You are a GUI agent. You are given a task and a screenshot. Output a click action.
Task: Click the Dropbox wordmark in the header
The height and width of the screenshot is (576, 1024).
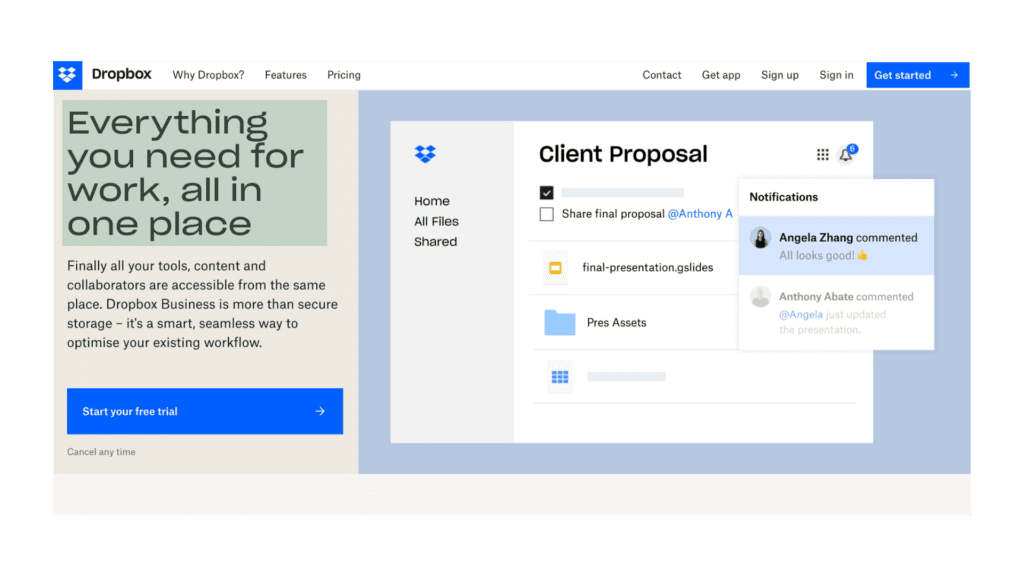point(121,74)
